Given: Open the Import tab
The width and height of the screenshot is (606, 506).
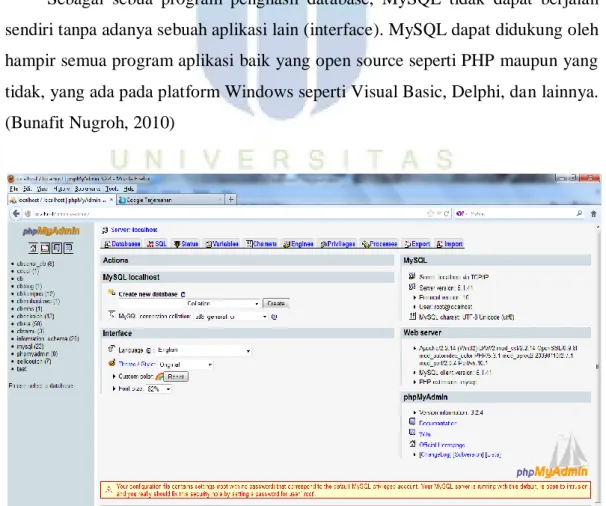Looking at the screenshot, I should point(449,244).
